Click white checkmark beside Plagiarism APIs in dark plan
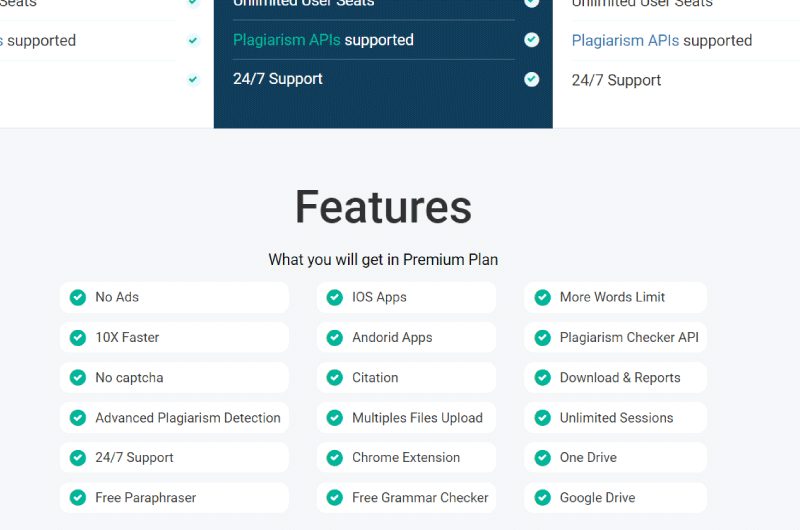800x530 pixels. [532, 40]
